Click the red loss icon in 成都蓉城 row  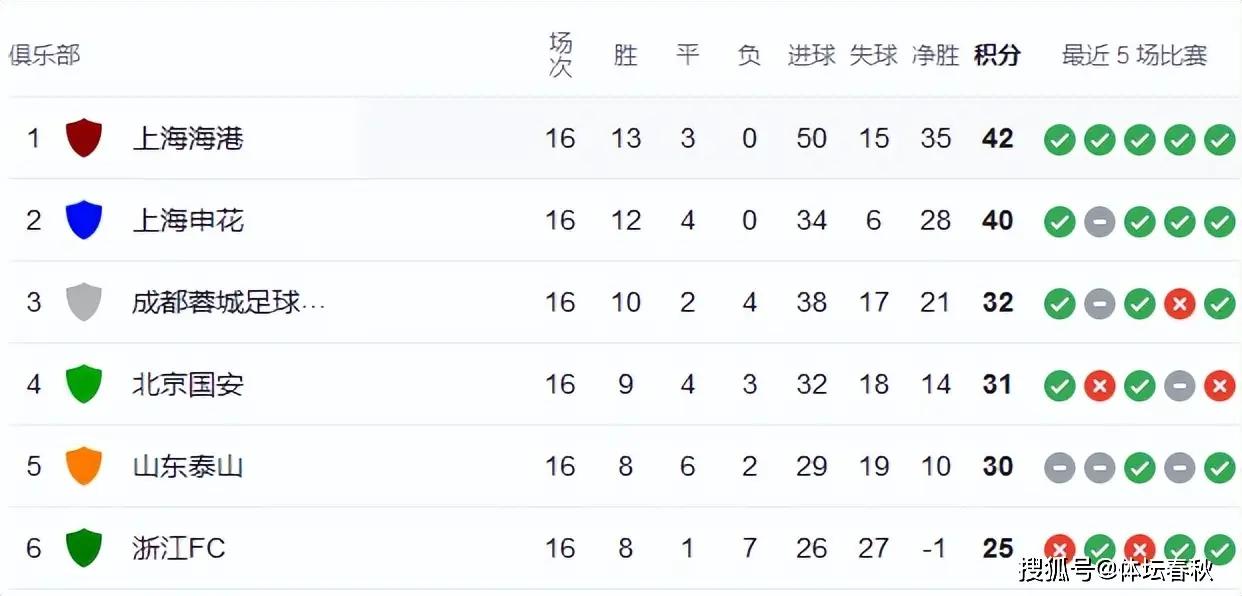coord(1179,303)
